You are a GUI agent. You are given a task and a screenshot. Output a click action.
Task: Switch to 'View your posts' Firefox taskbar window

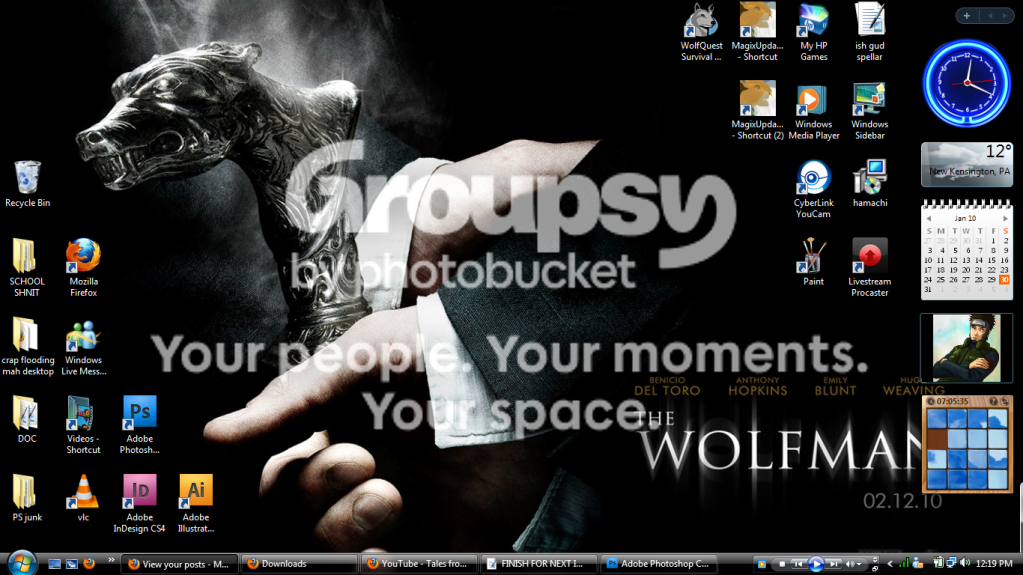179,564
